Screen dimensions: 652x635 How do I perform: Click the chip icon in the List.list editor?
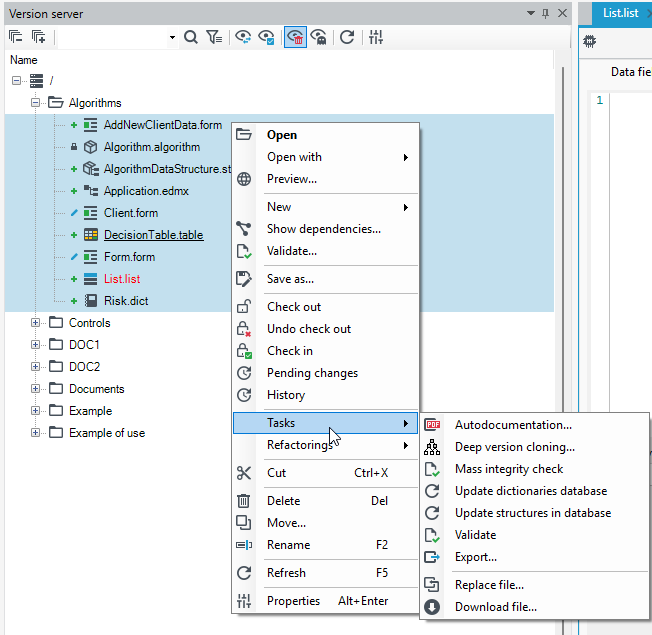(589, 41)
